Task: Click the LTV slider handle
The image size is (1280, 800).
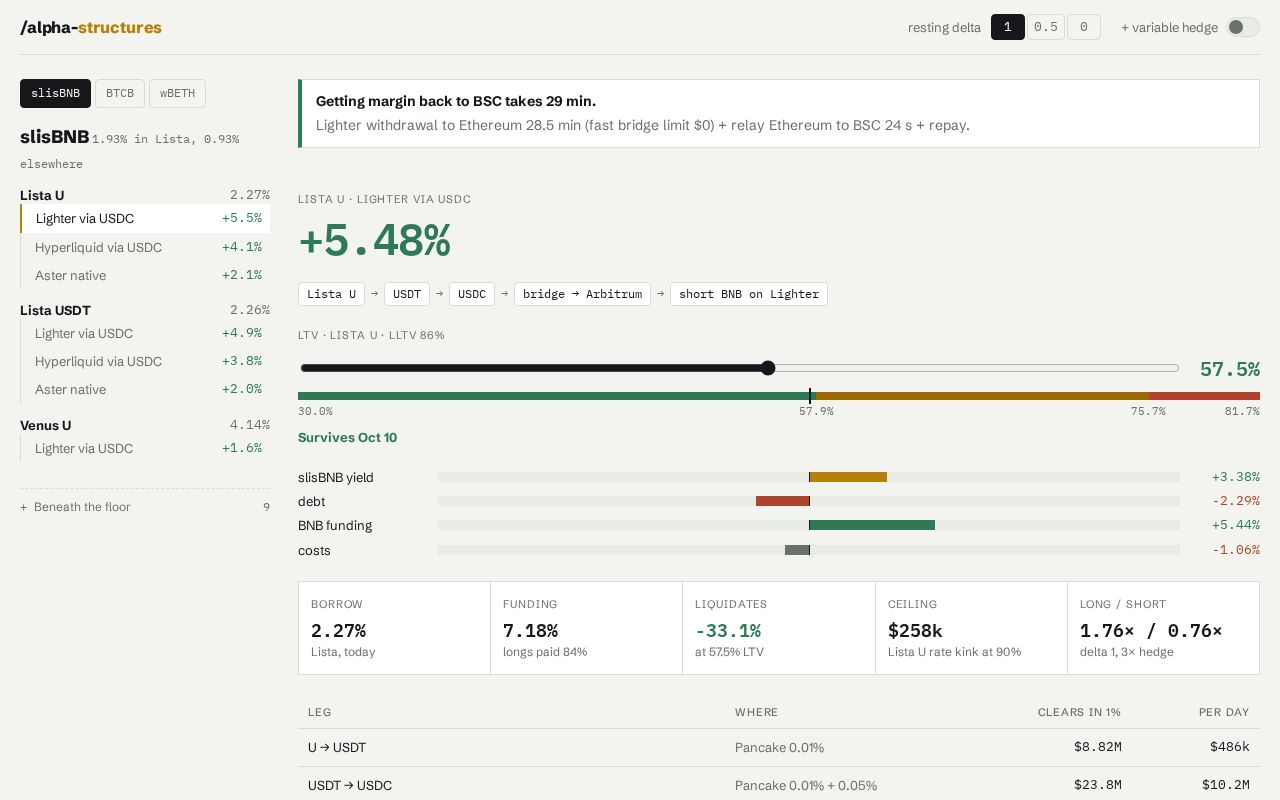Action: pos(768,368)
